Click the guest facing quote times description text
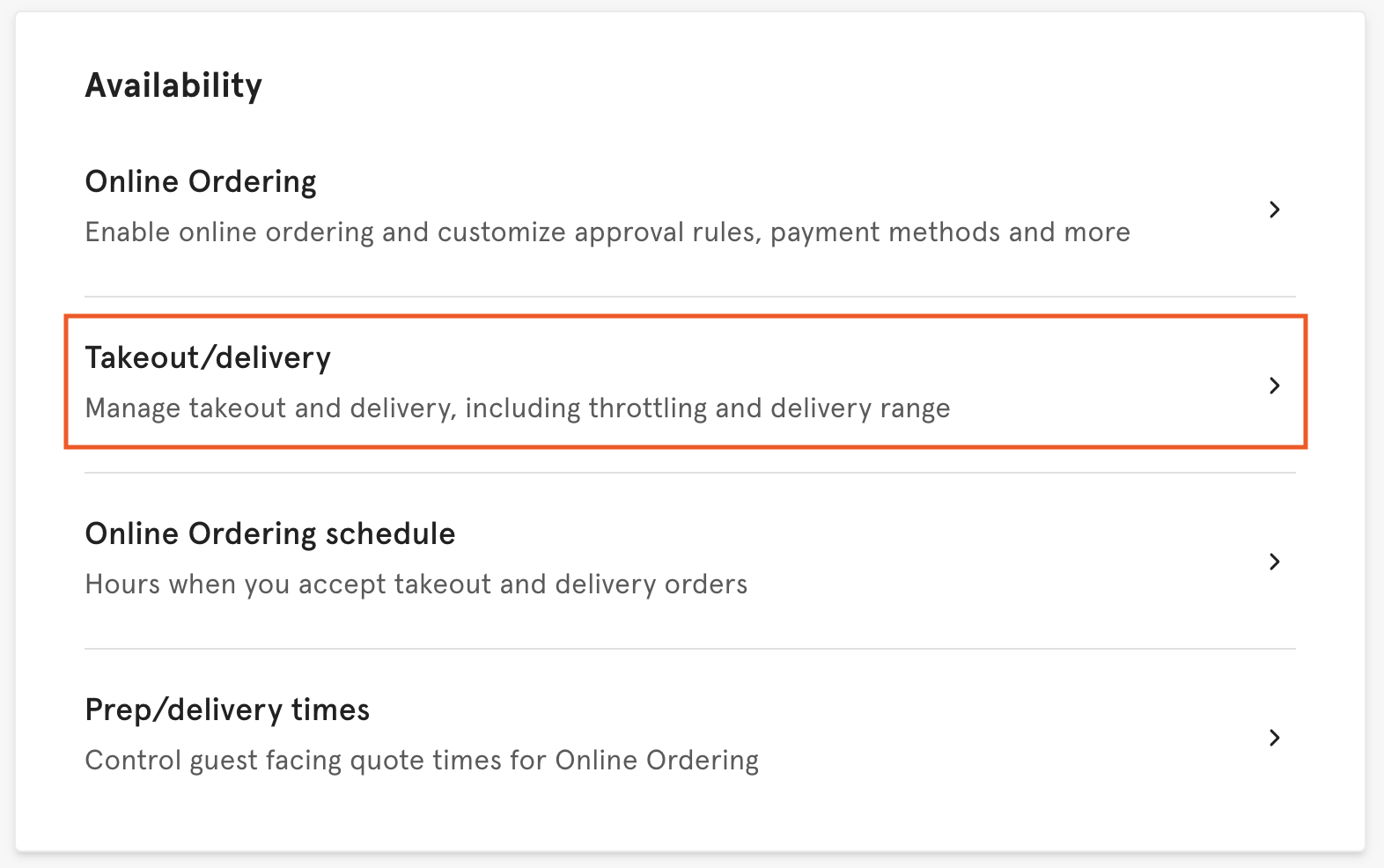Viewport: 1384px width, 868px height. tap(422, 760)
